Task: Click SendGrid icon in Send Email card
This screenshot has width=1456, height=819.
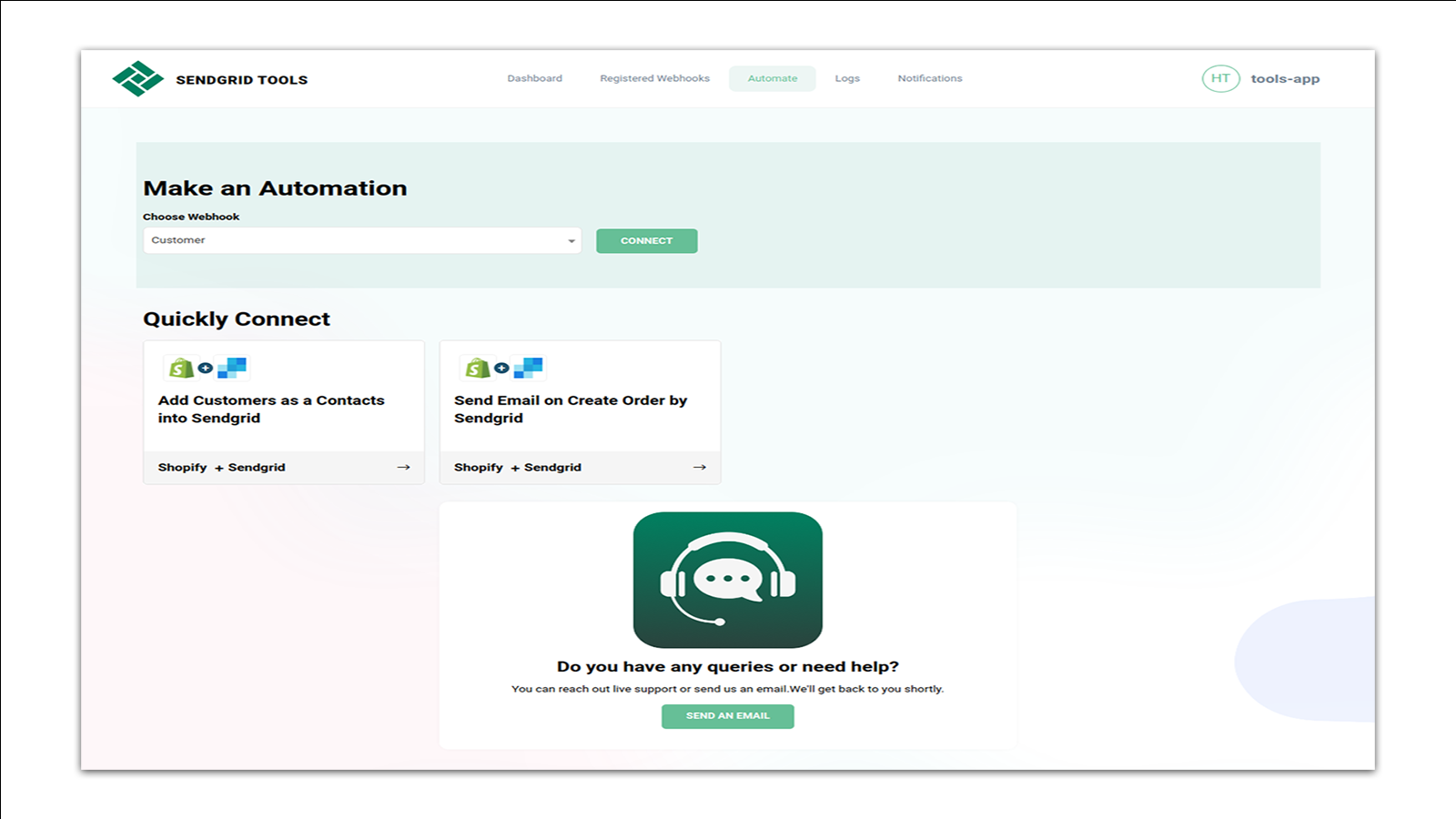Action: [529, 368]
